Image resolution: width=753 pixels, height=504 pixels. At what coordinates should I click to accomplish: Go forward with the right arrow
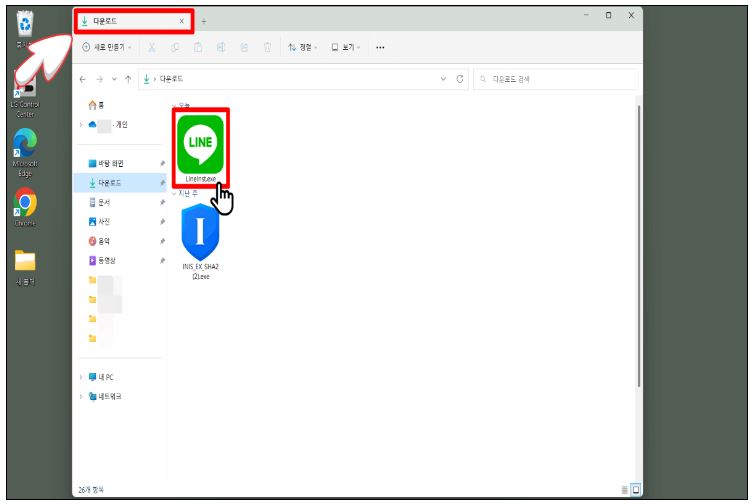99,79
